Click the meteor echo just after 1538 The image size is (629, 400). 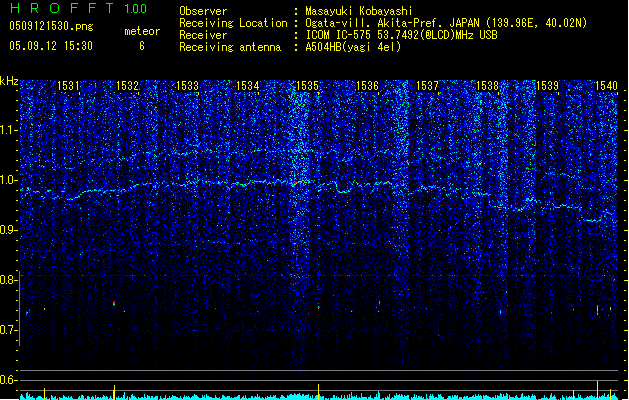(500, 311)
